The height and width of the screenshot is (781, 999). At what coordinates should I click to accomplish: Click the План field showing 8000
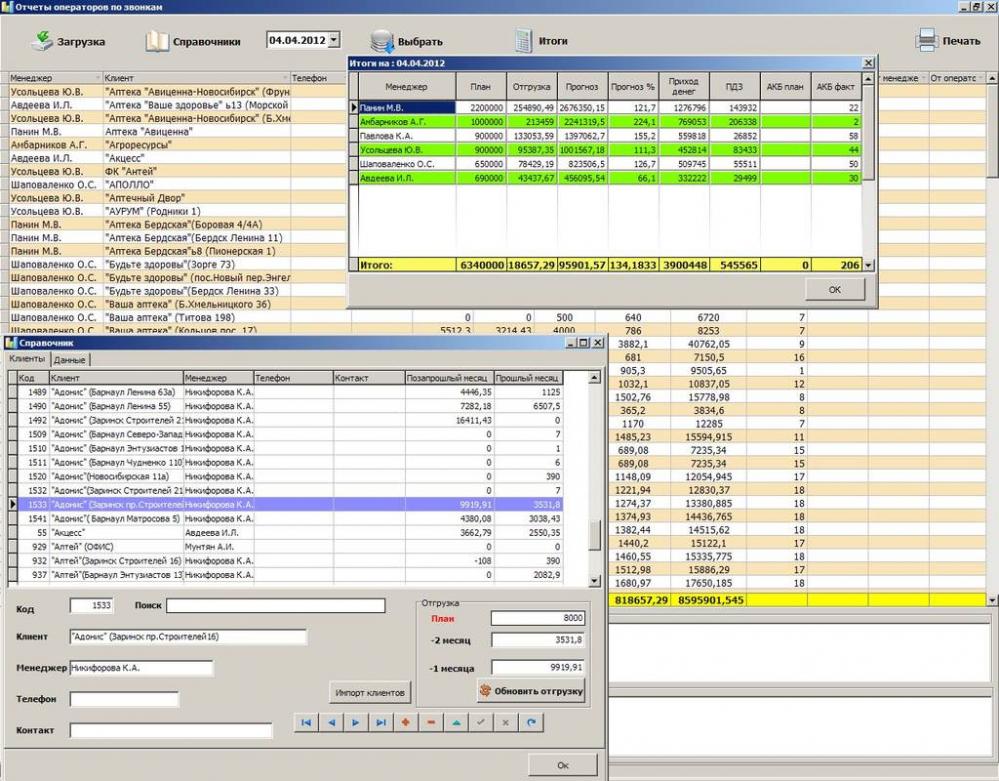pyautogui.click(x=538, y=618)
